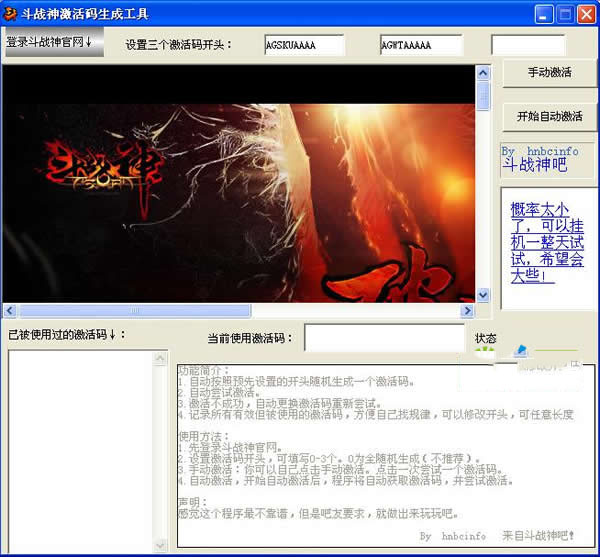600x557 pixels.
Task: Click the horizontal scrollbar left arrow
Action: pyautogui.click(x=9, y=311)
